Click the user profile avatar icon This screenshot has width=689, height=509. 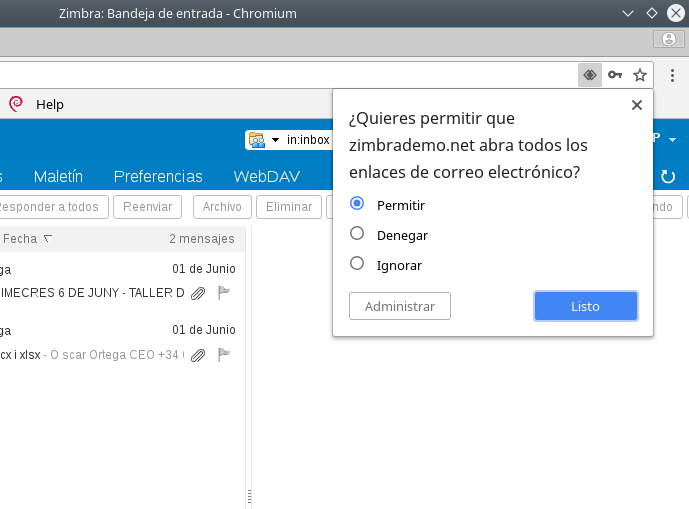(669, 39)
